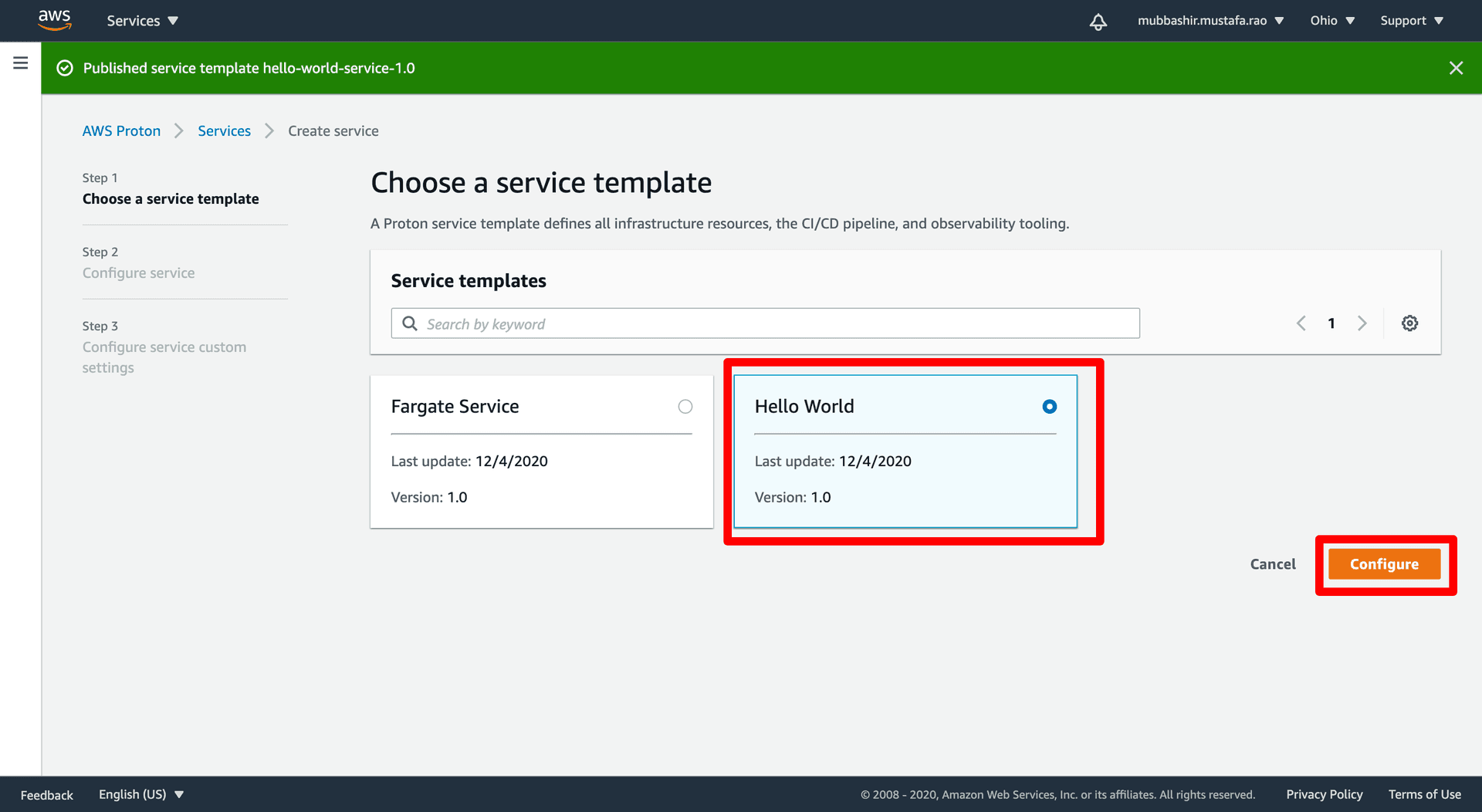Go to next page of templates
This screenshot has height=812, width=1482.
click(x=1362, y=323)
